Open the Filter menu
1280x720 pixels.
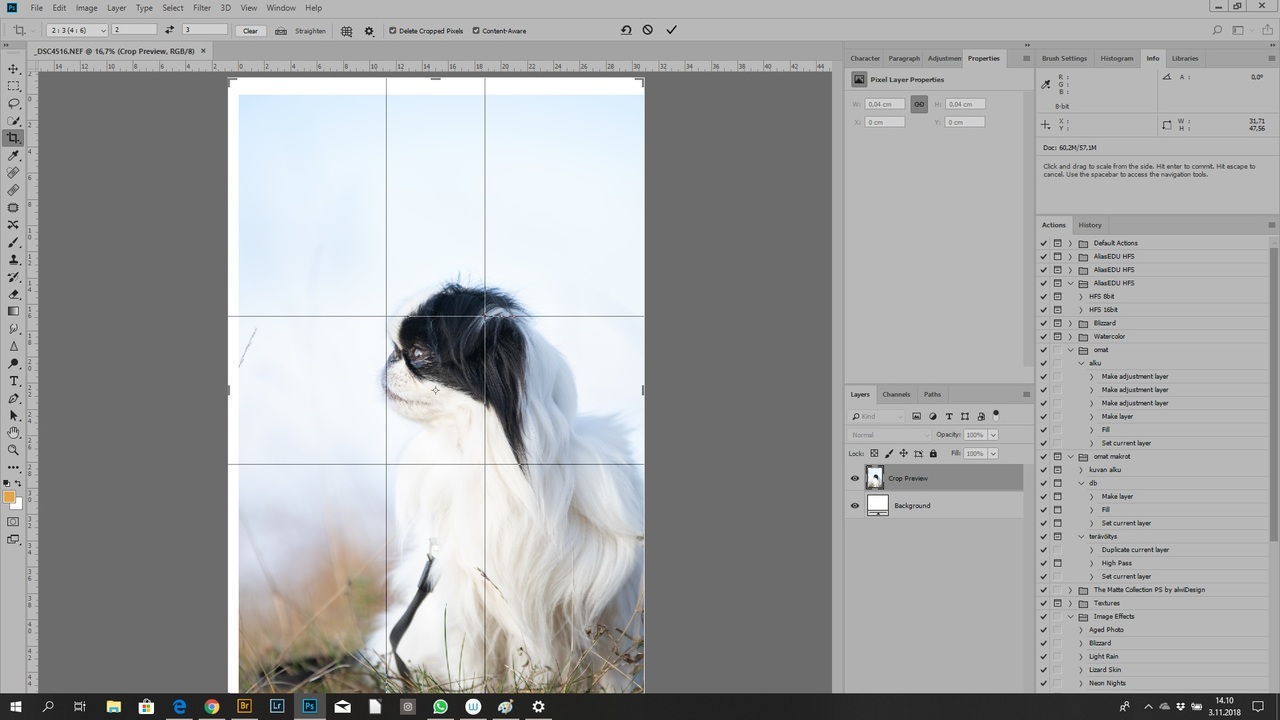(201, 8)
